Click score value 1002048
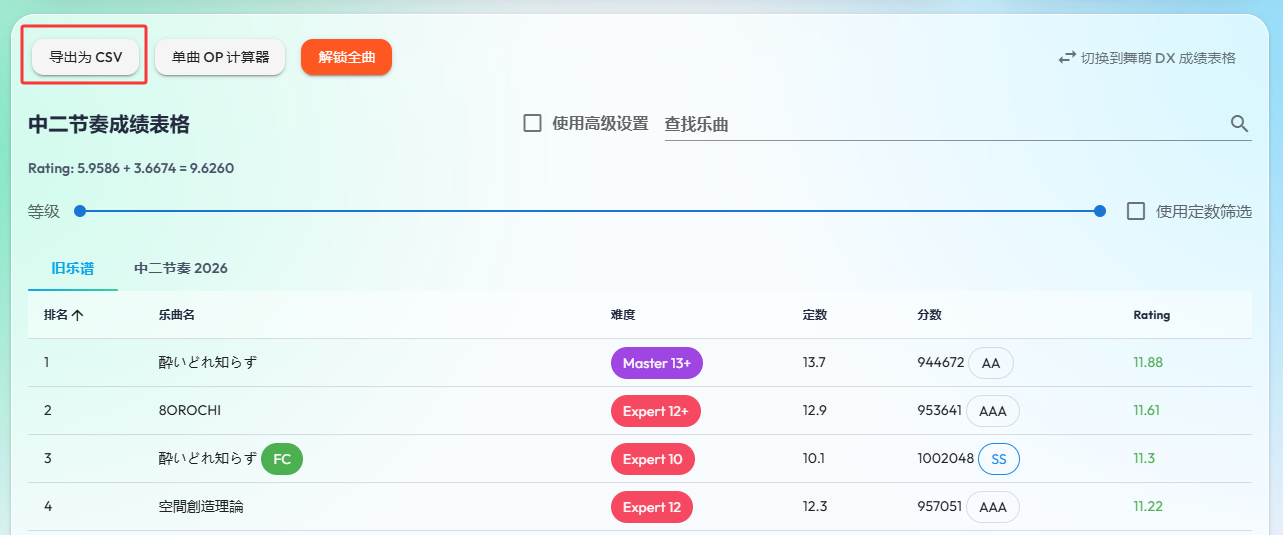Screen dimensions: 1283x535 [x=945, y=459]
